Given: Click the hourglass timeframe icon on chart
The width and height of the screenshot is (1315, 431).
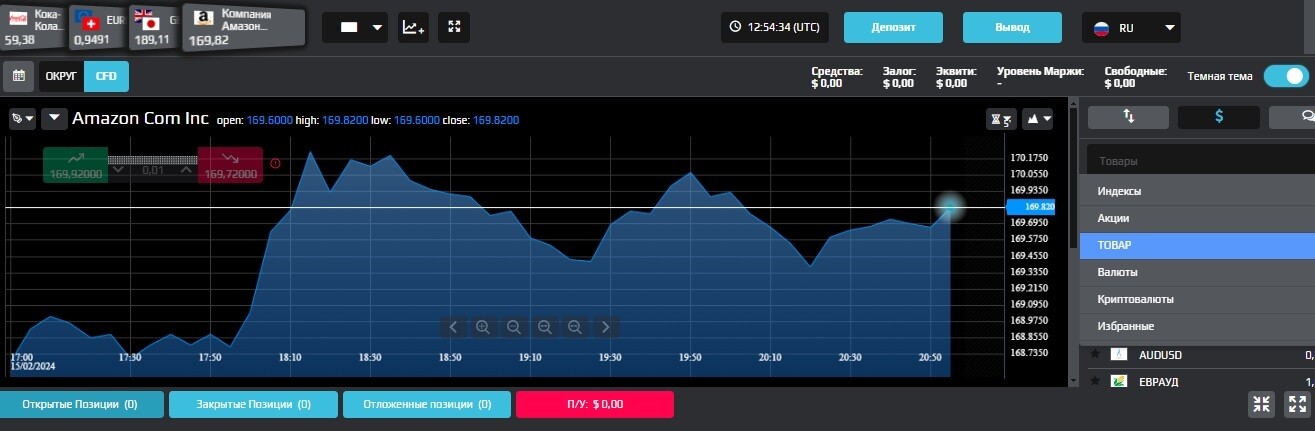Looking at the screenshot, I should point(1001,120).
